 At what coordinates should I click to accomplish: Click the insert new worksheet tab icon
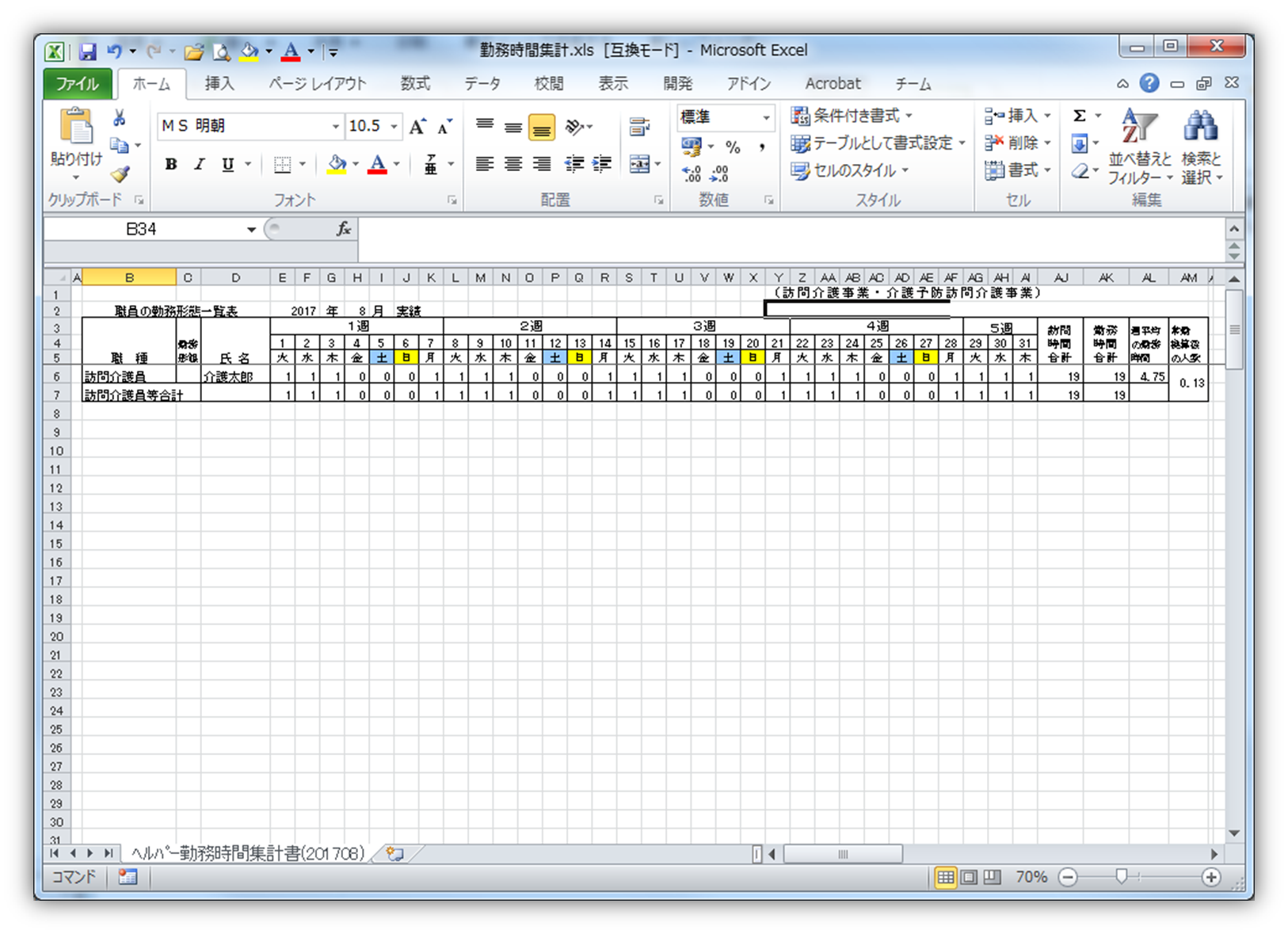[394, 853]
